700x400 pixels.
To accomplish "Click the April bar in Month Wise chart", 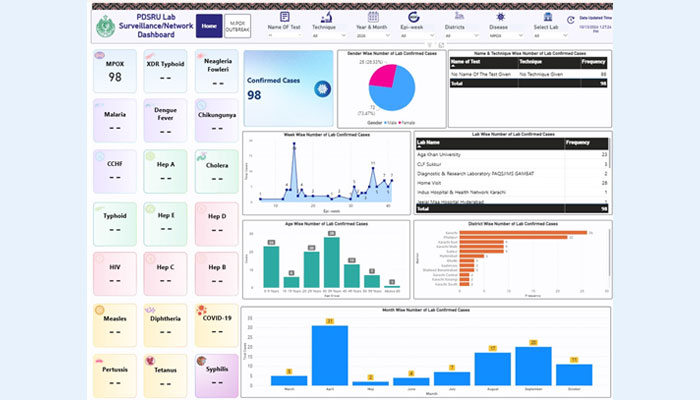I will 329,355.
